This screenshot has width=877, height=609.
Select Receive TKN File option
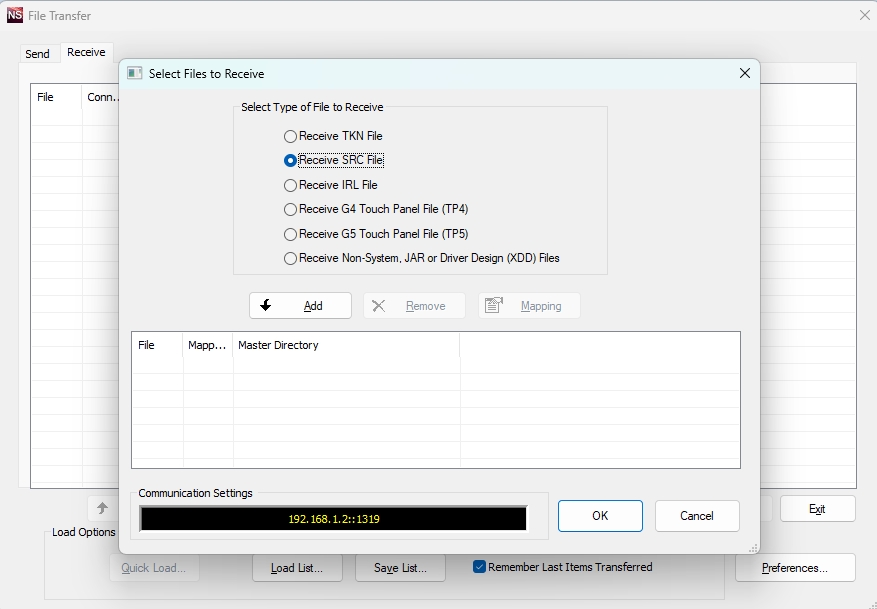[x=291, y=136]
